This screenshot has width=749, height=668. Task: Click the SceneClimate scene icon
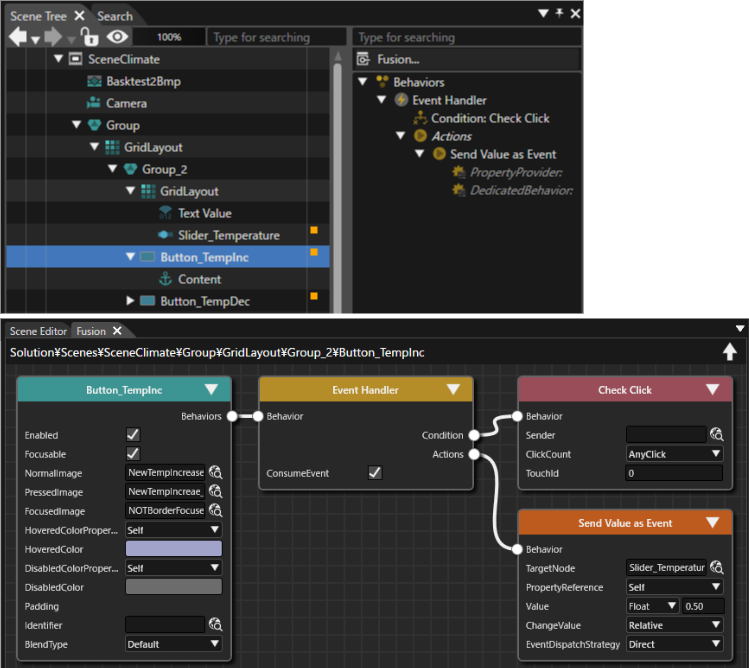point(75,59)
